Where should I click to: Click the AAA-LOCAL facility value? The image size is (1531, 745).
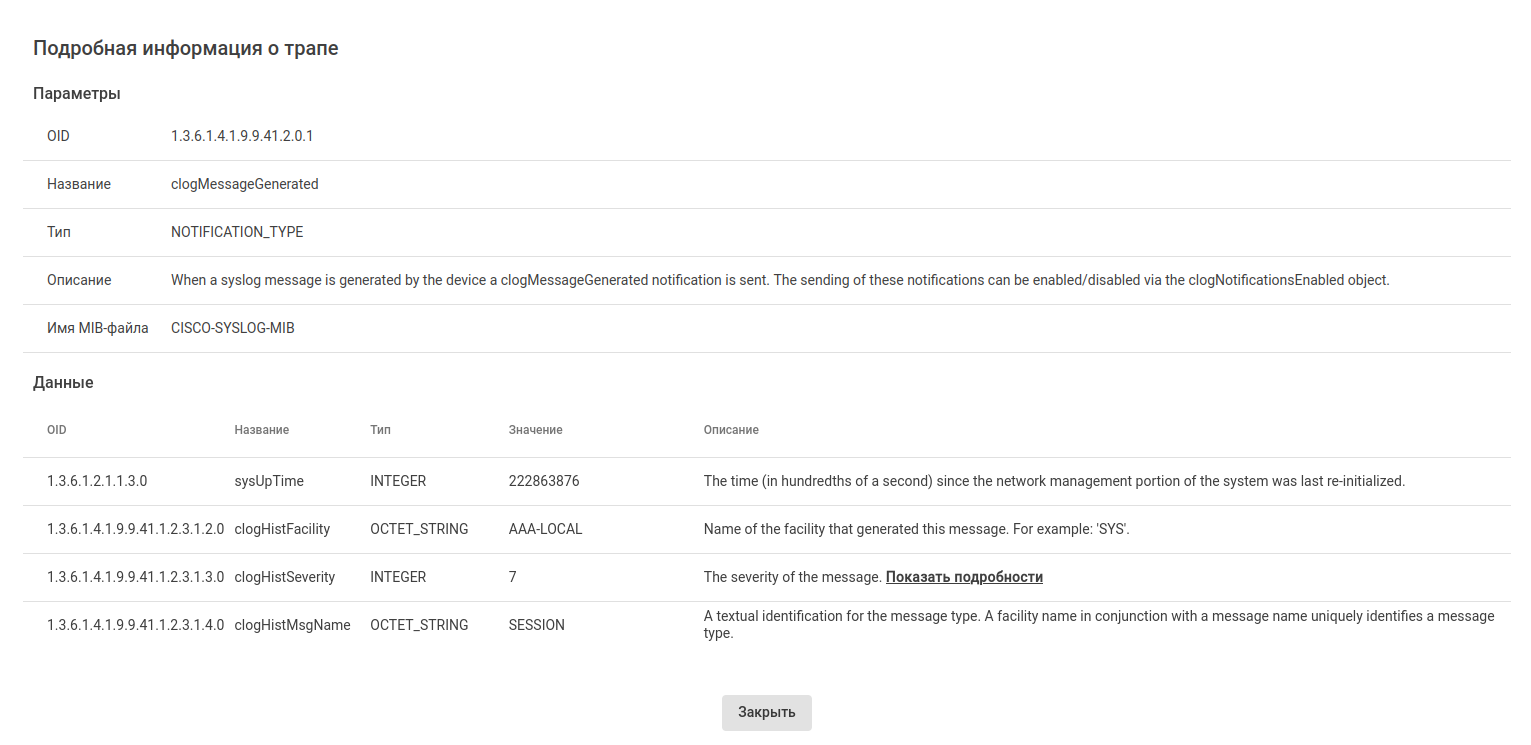[545, 529]
